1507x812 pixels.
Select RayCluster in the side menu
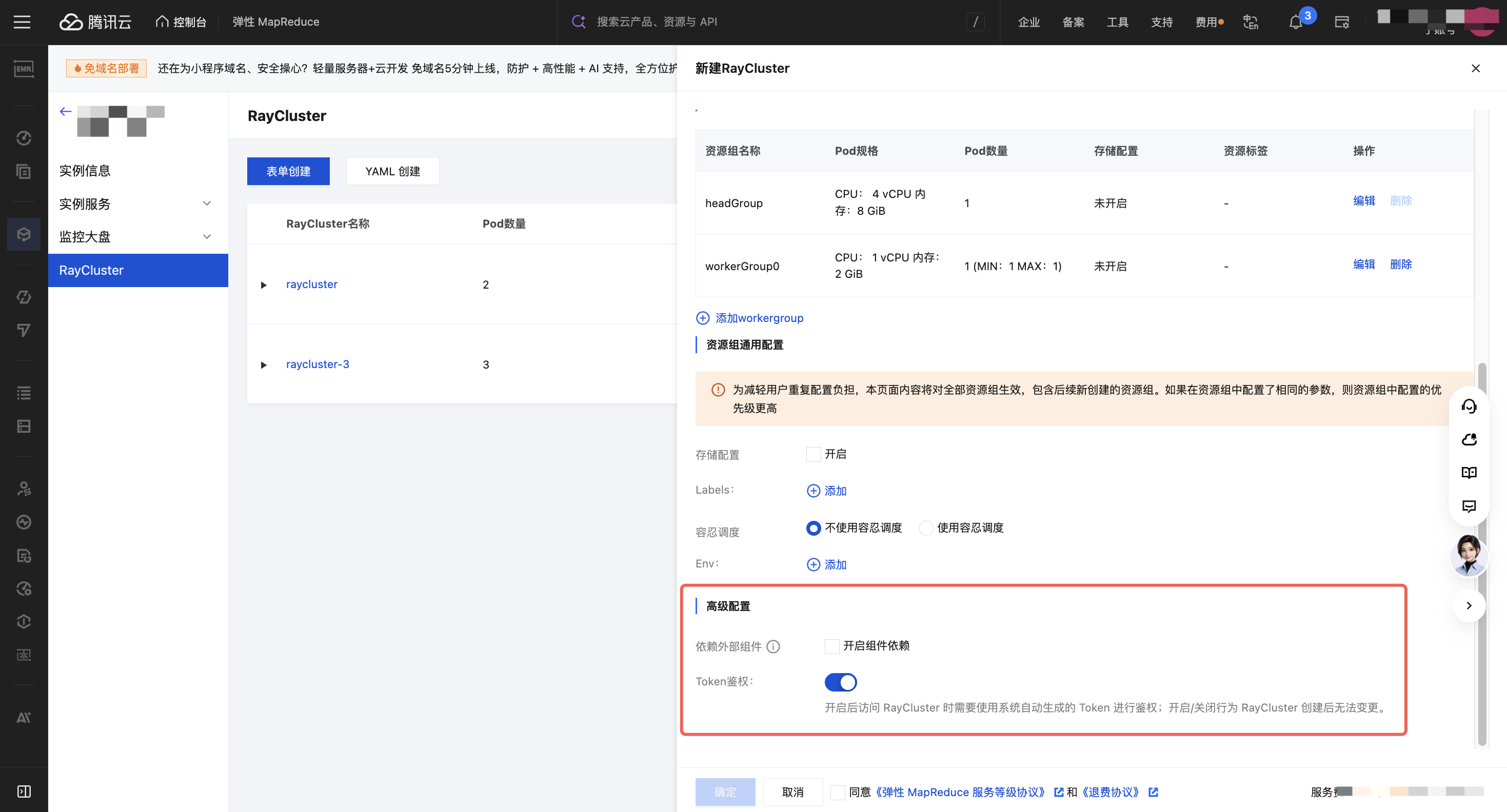click(138, 270)
